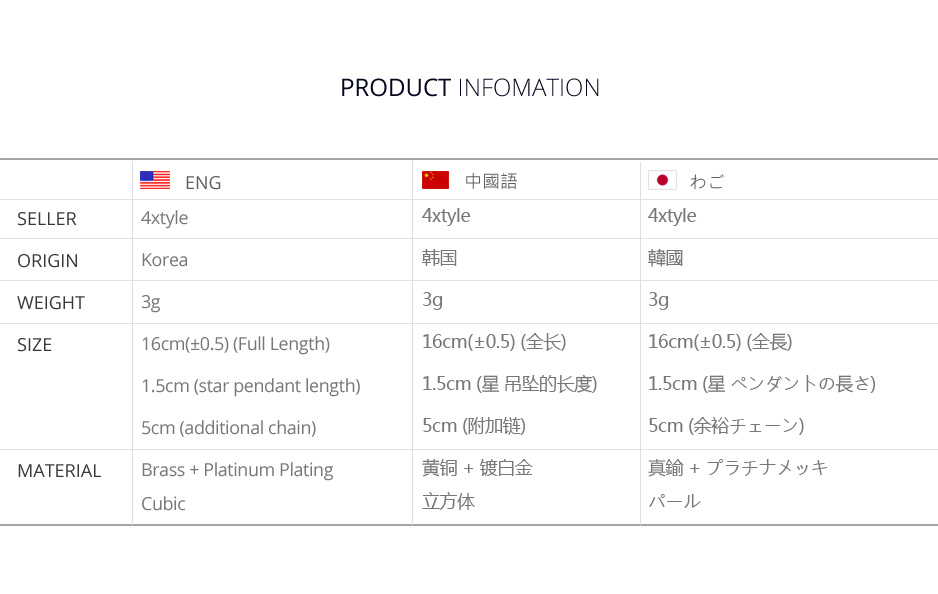Select the ENG column header
This screenshot has height=594, width=938.
tap(203, 182)
